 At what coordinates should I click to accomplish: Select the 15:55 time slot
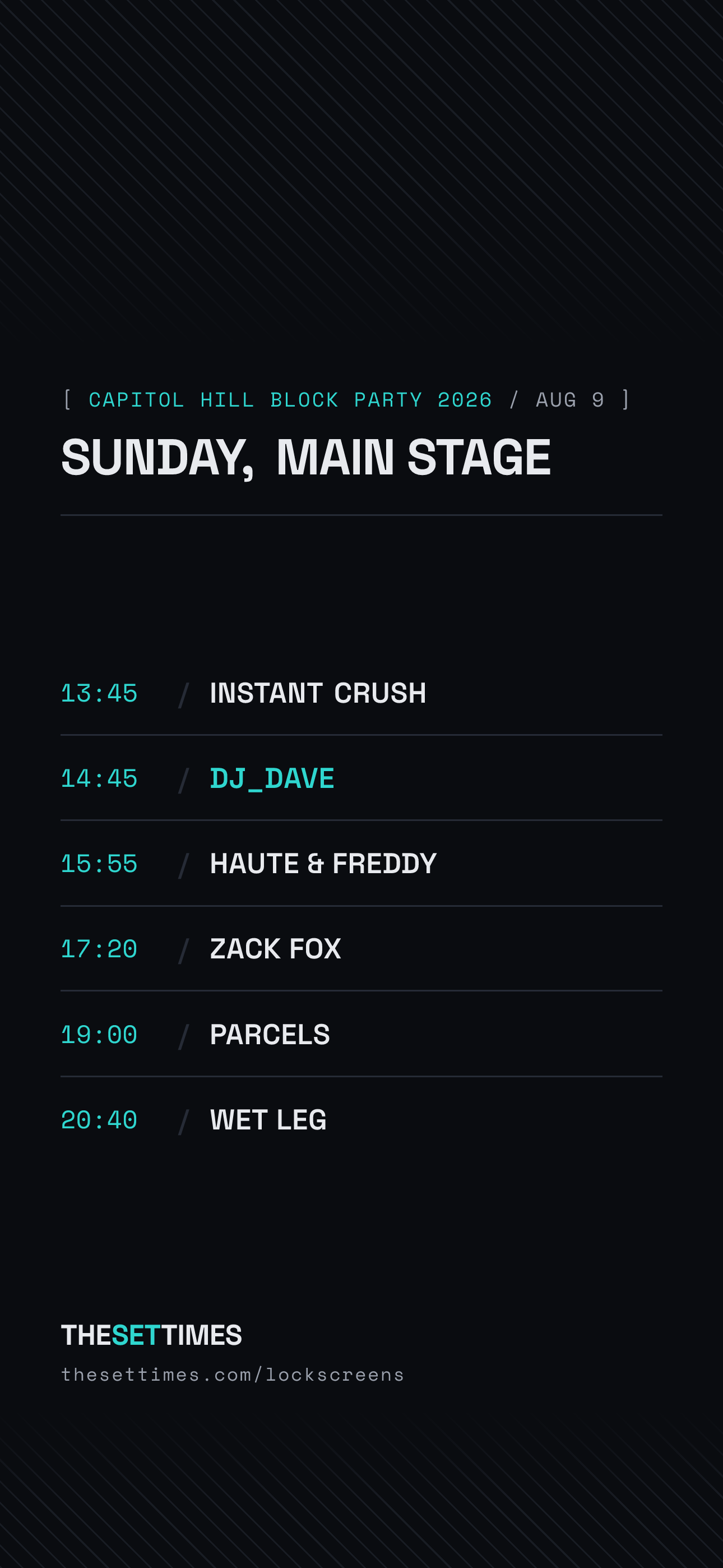click(99, 864)
